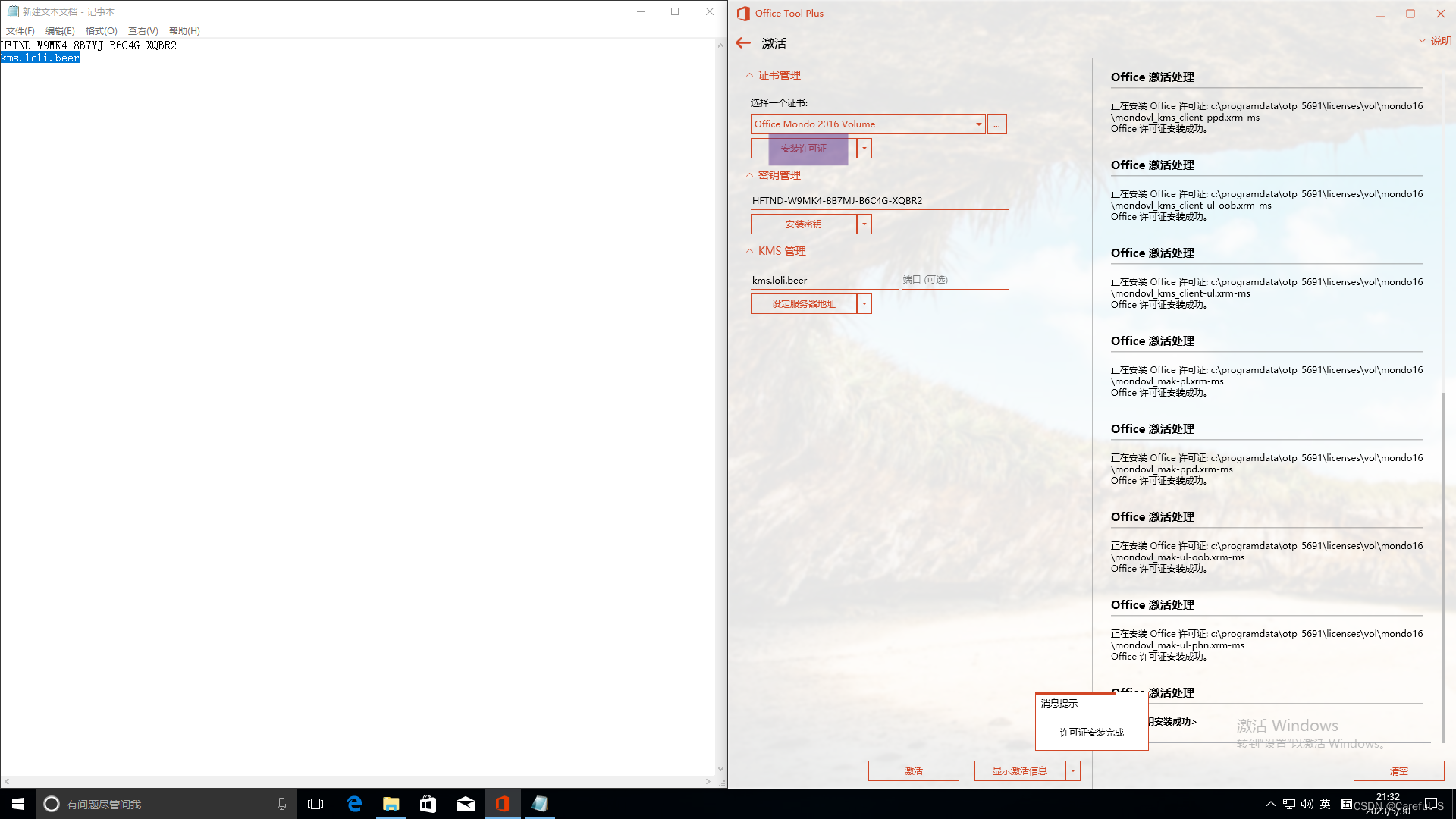This screenshot has width=1456, height=819.
Task: Click the 清空 button
Action: [1398, 771]
